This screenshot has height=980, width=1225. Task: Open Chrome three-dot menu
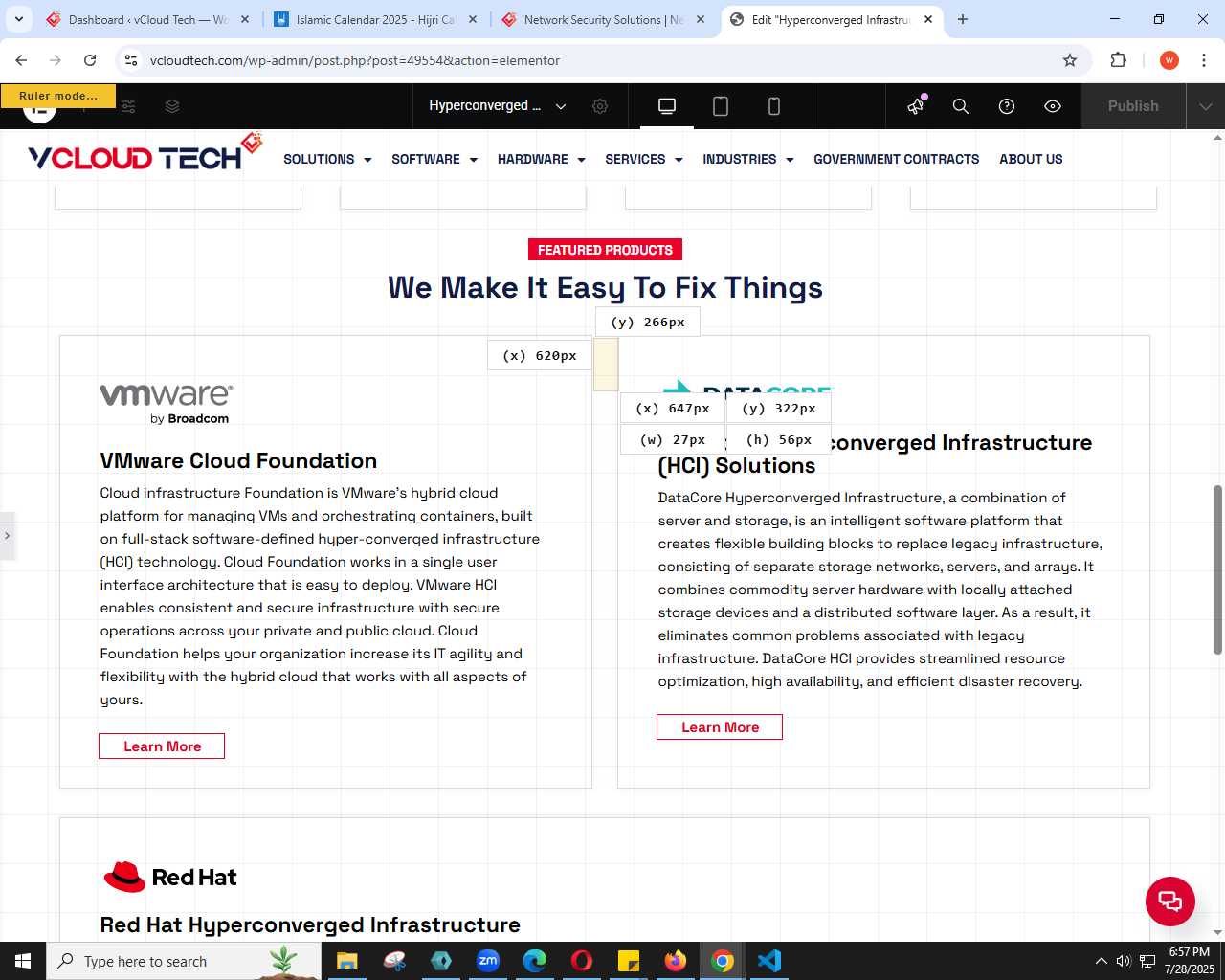[x=1204, y=60]
